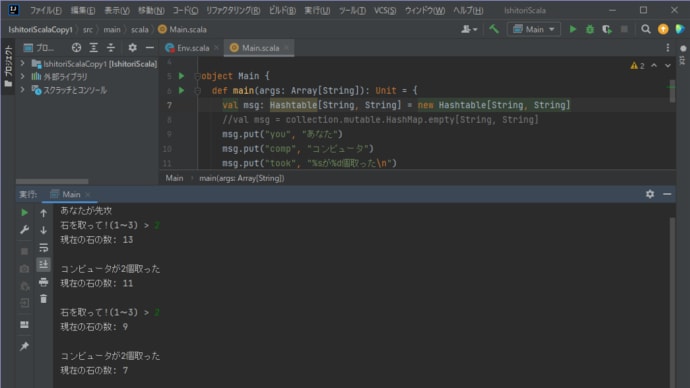Open the ビルド(B) menu
This screenshot has width=690, height=388.
(282, 10)
